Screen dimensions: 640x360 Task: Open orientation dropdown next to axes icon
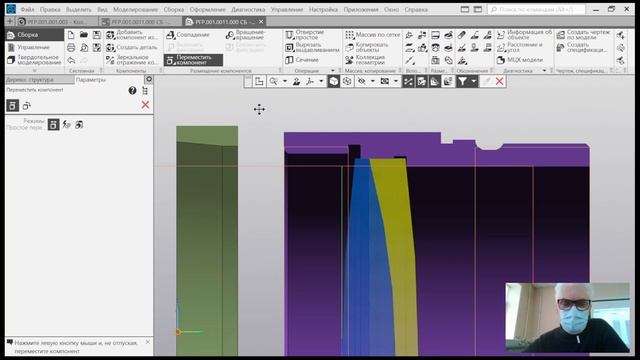point(321,82)
